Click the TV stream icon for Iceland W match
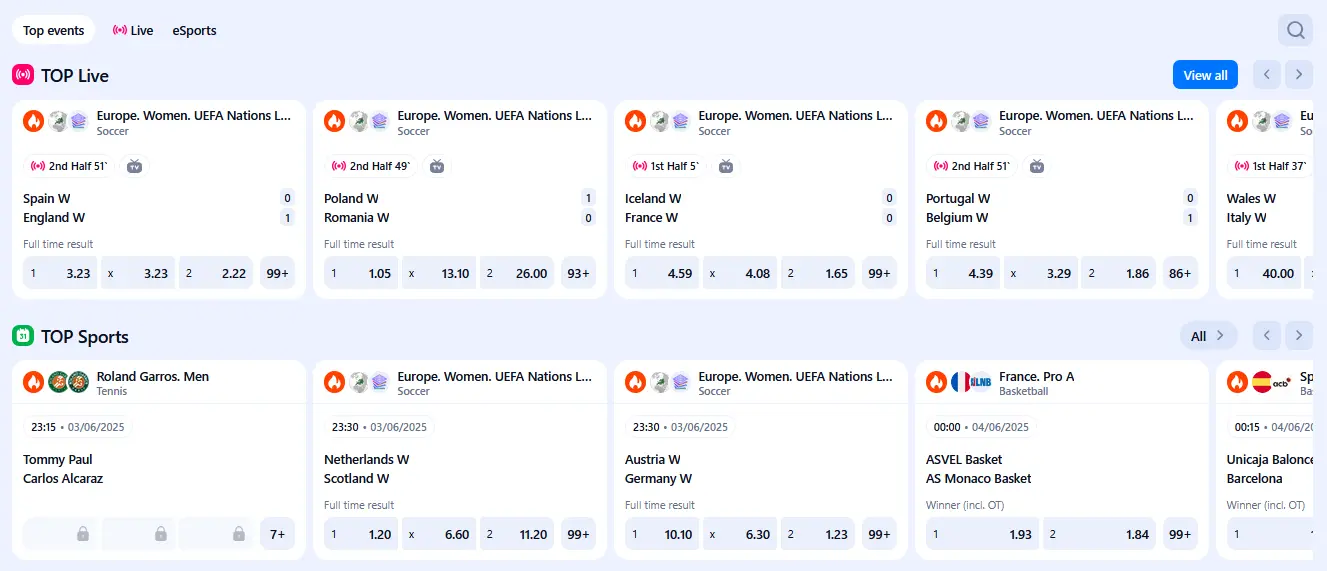The image size is (1327, 571). pyautogui.click(x=726, y=166)
